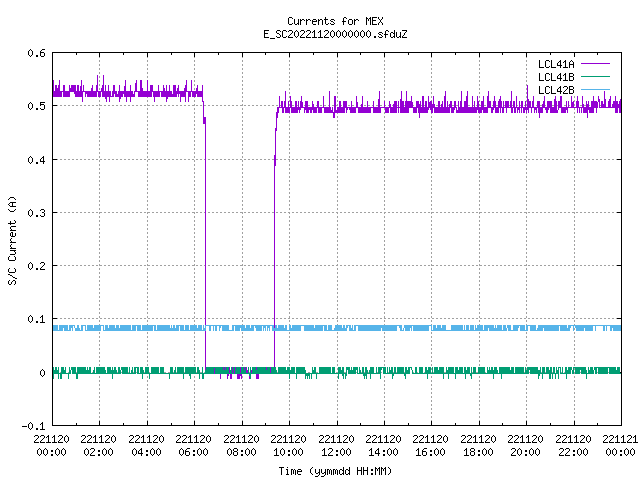Image resolution: width=640 pixels, height=480 pixels.
Task: Click y-axis tick value 0.3
Action: click(36, 213)
